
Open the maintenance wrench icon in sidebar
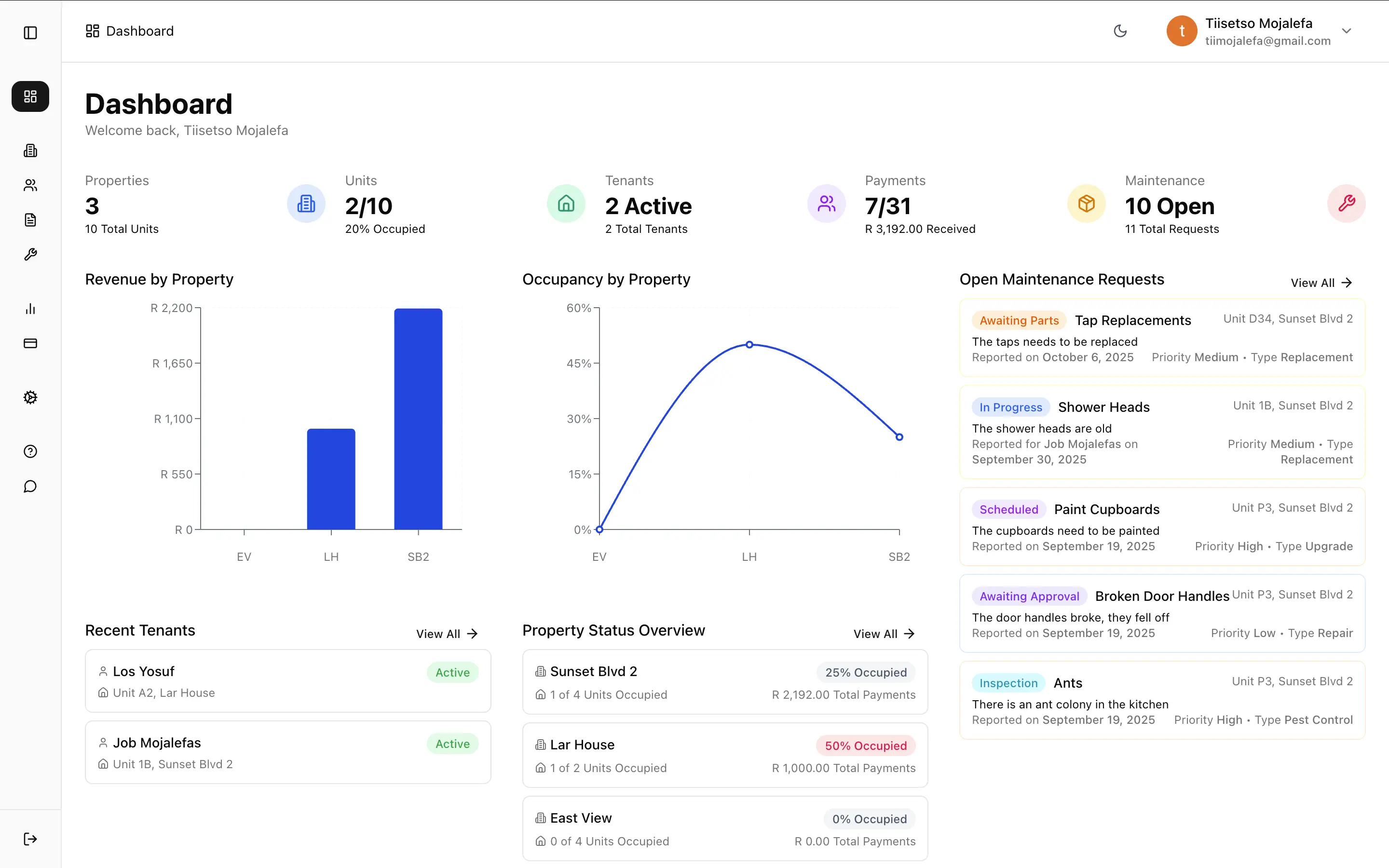point(30,254)
